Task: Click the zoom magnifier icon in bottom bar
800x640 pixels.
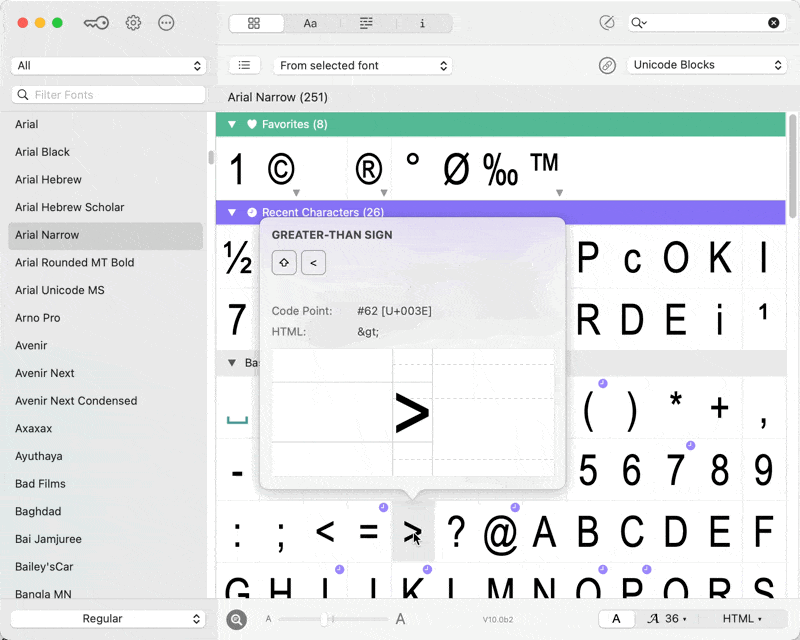Action: point(236,619)
